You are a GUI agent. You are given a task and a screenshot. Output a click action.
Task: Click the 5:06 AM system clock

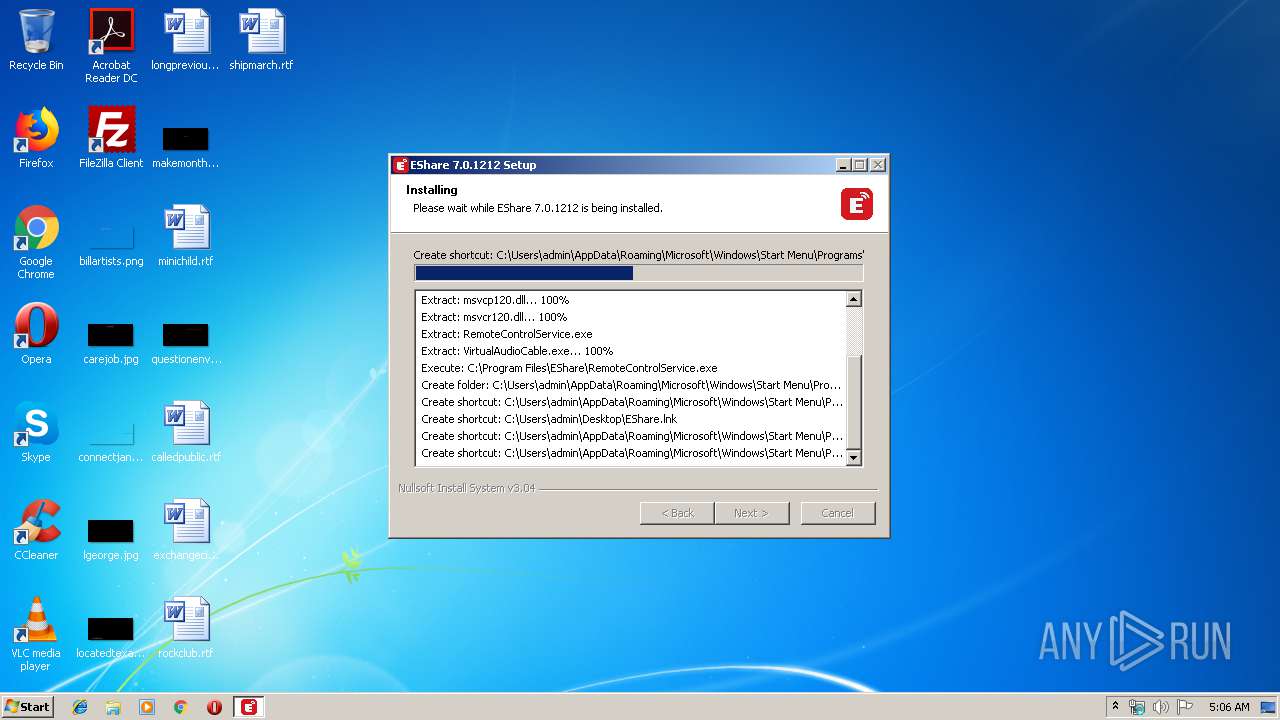pos(1229,707)
